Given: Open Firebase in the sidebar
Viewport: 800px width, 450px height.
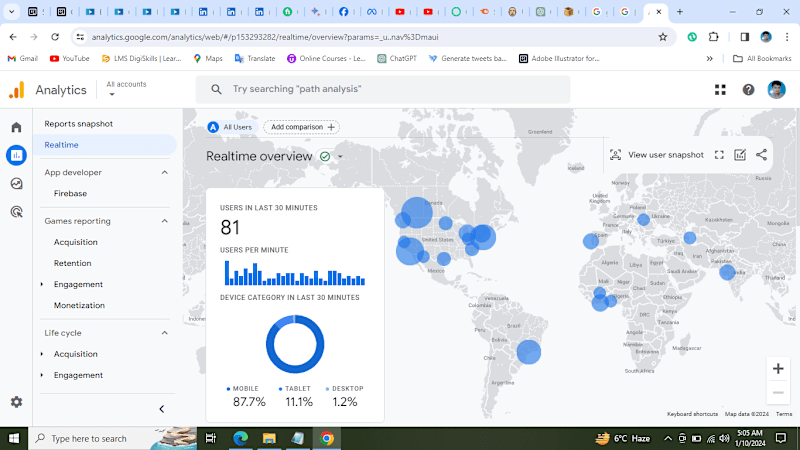Looking at the screenshot, I should tap(70, 193).
